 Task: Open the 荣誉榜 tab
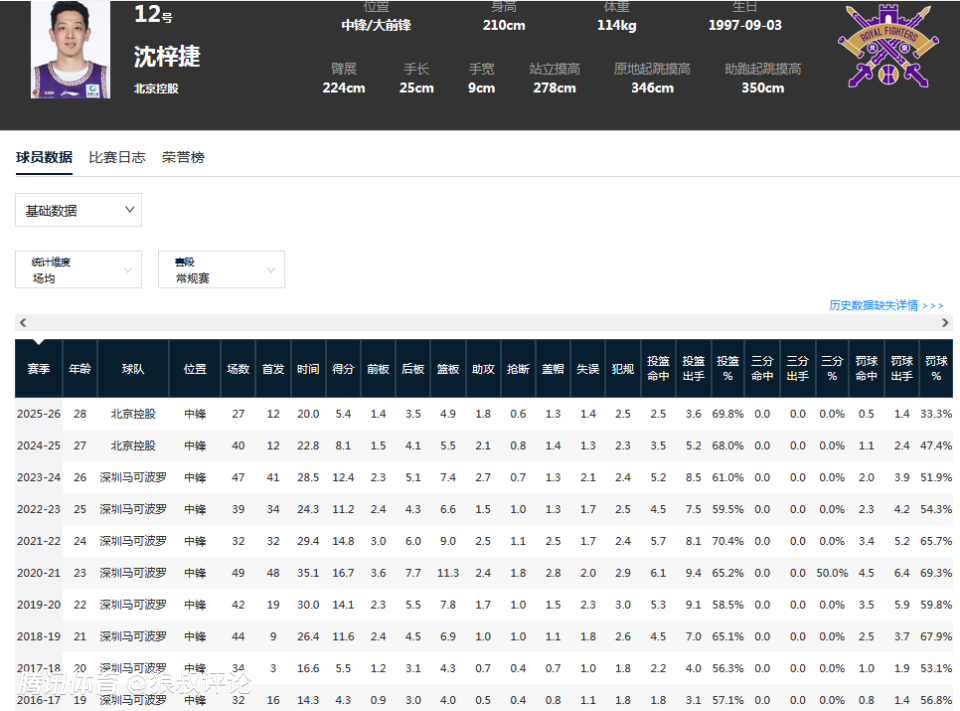click(x=183, y=157)
